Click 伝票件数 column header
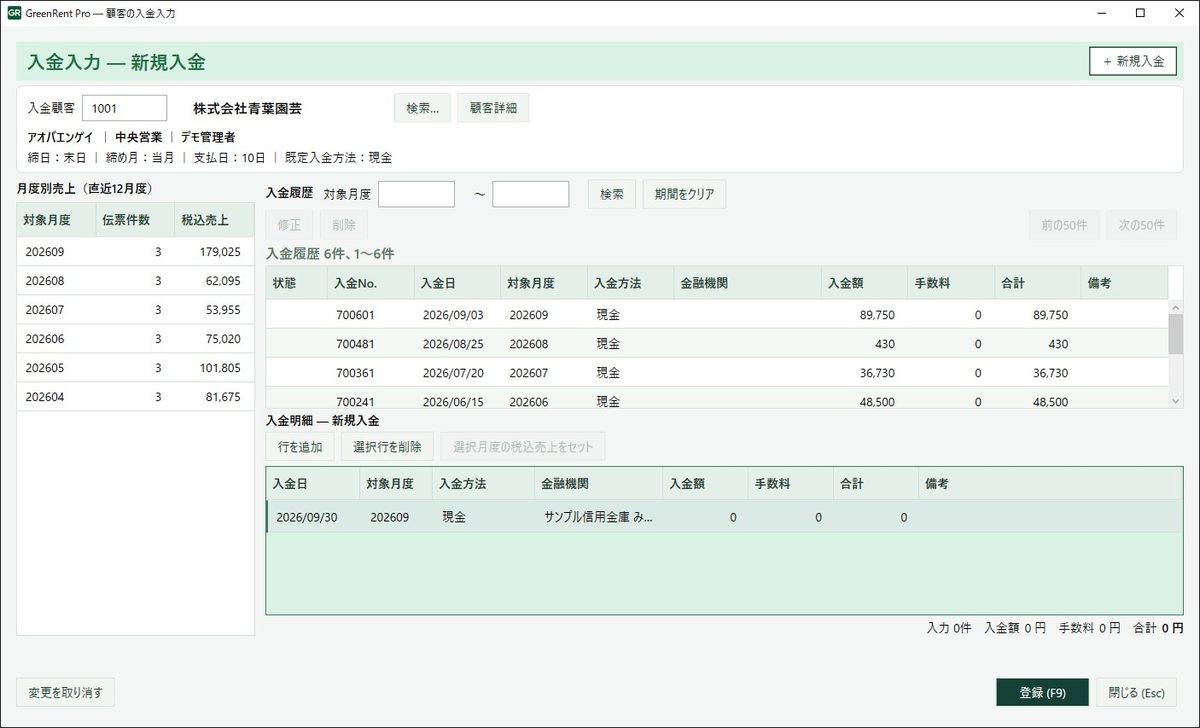Screen dimensions: 1200x728 coord(134,219)
